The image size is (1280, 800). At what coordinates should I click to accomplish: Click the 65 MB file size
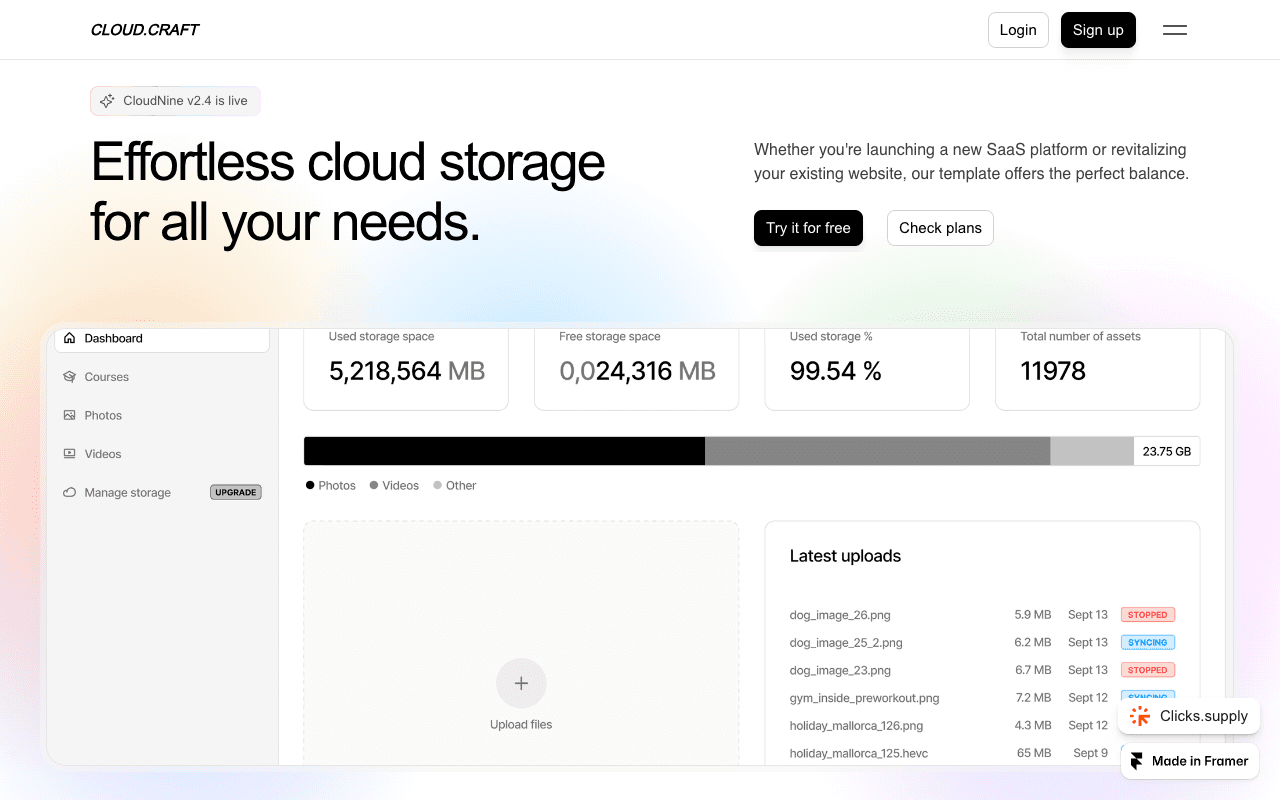(1034, 753)
